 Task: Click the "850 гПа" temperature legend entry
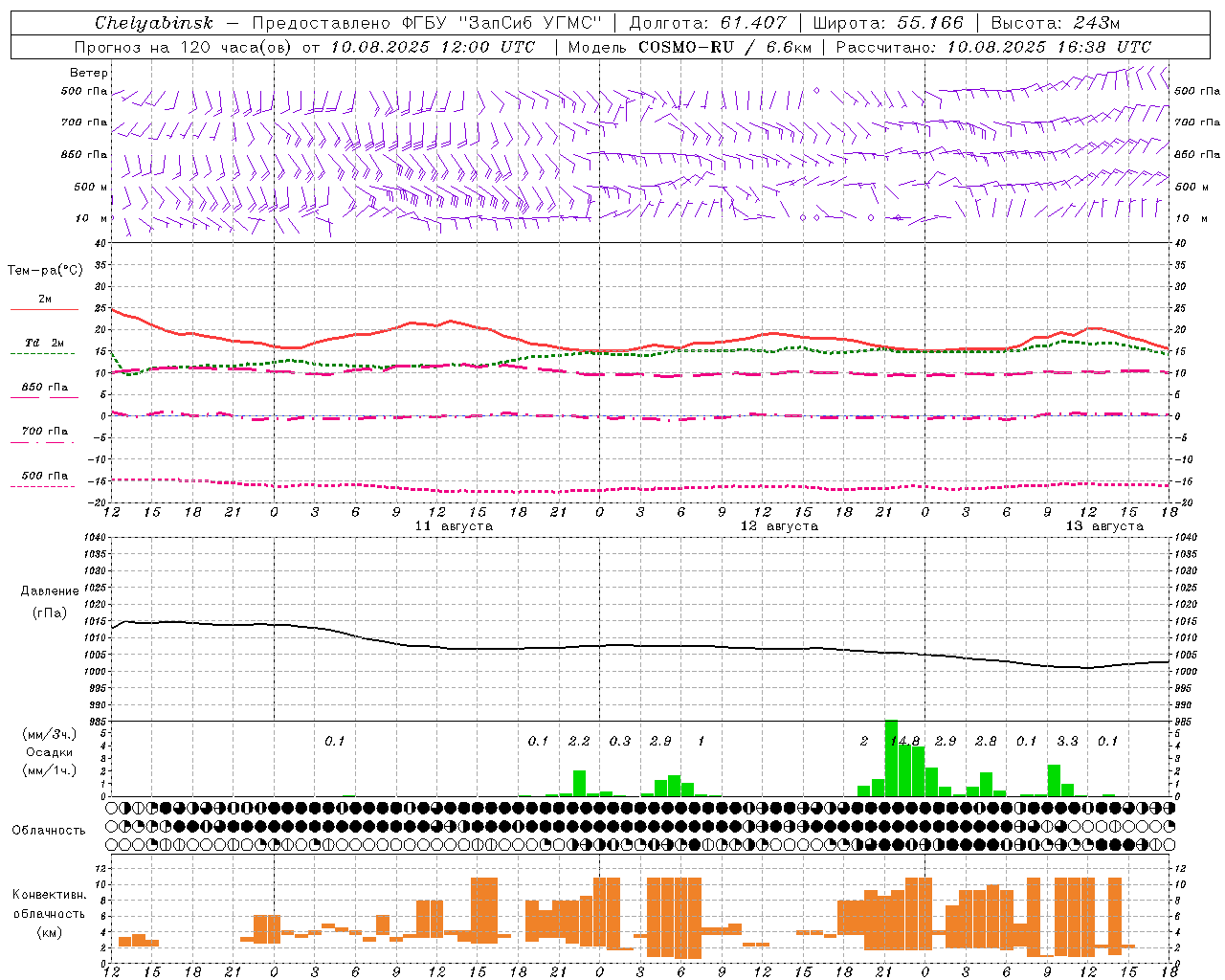44,387
